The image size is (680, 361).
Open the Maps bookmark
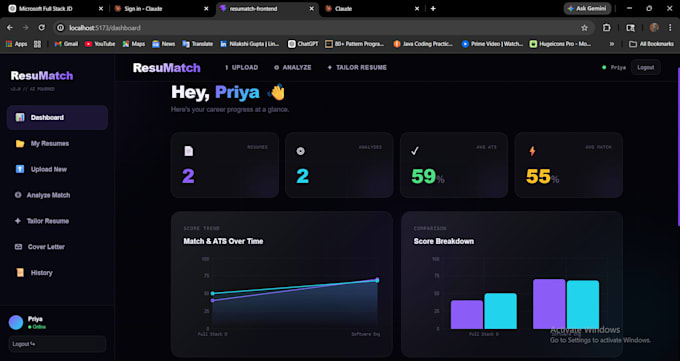pyautogui.click(x=134, y=44)
